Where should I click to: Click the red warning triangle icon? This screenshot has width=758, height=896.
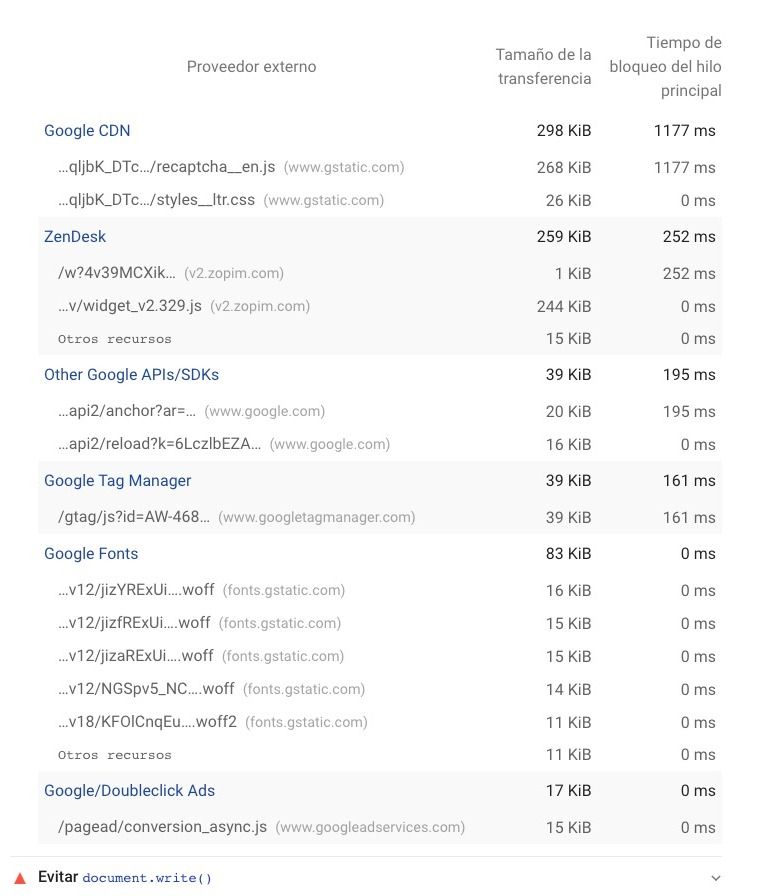[20, 878]
